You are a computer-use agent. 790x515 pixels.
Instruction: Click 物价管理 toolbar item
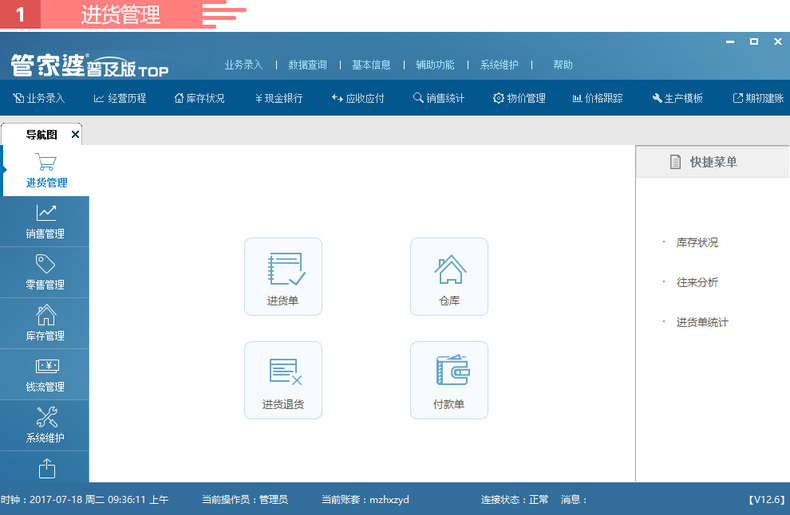[519, 98]
